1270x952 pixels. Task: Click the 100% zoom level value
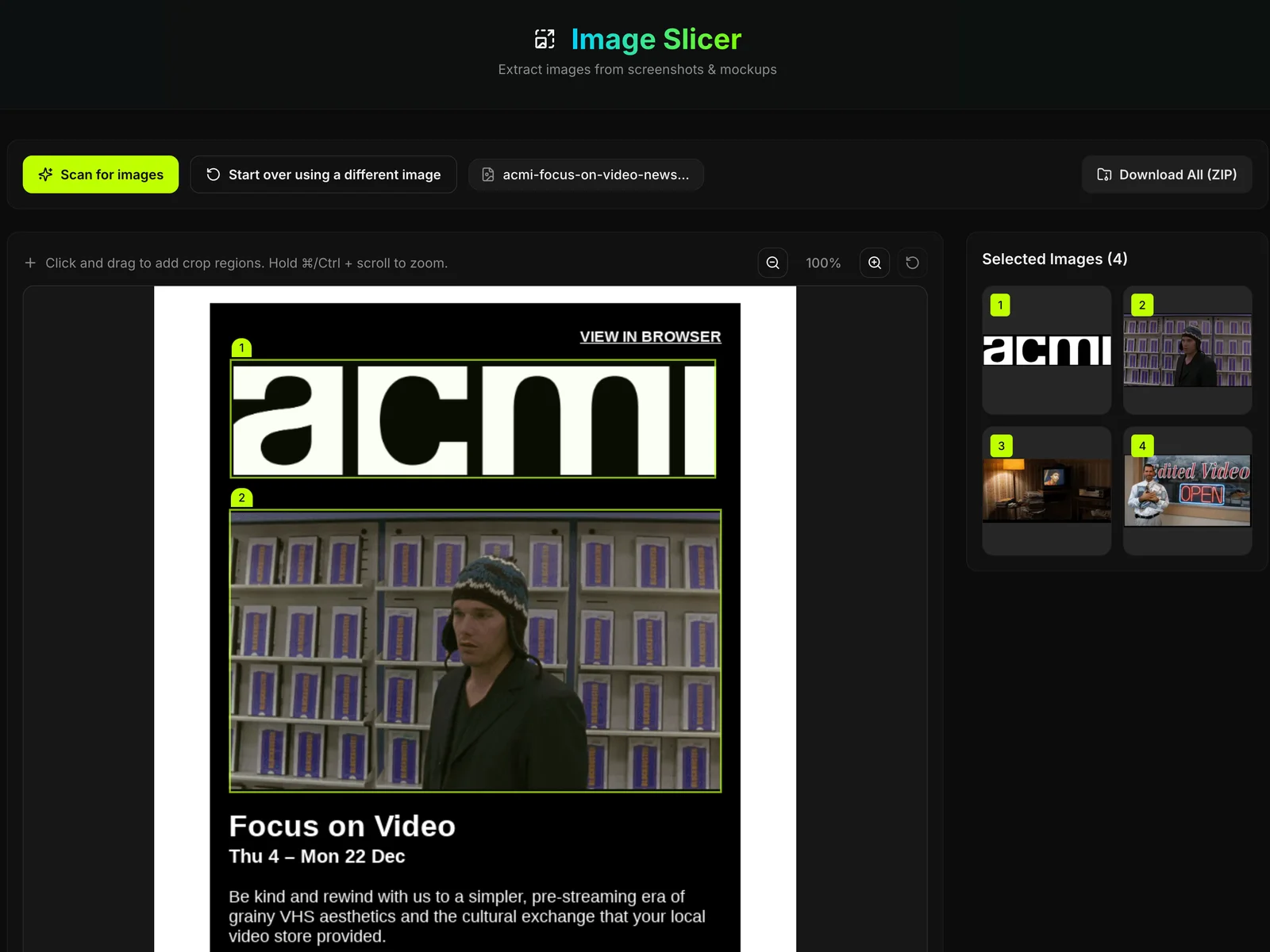tap(823, 263)
